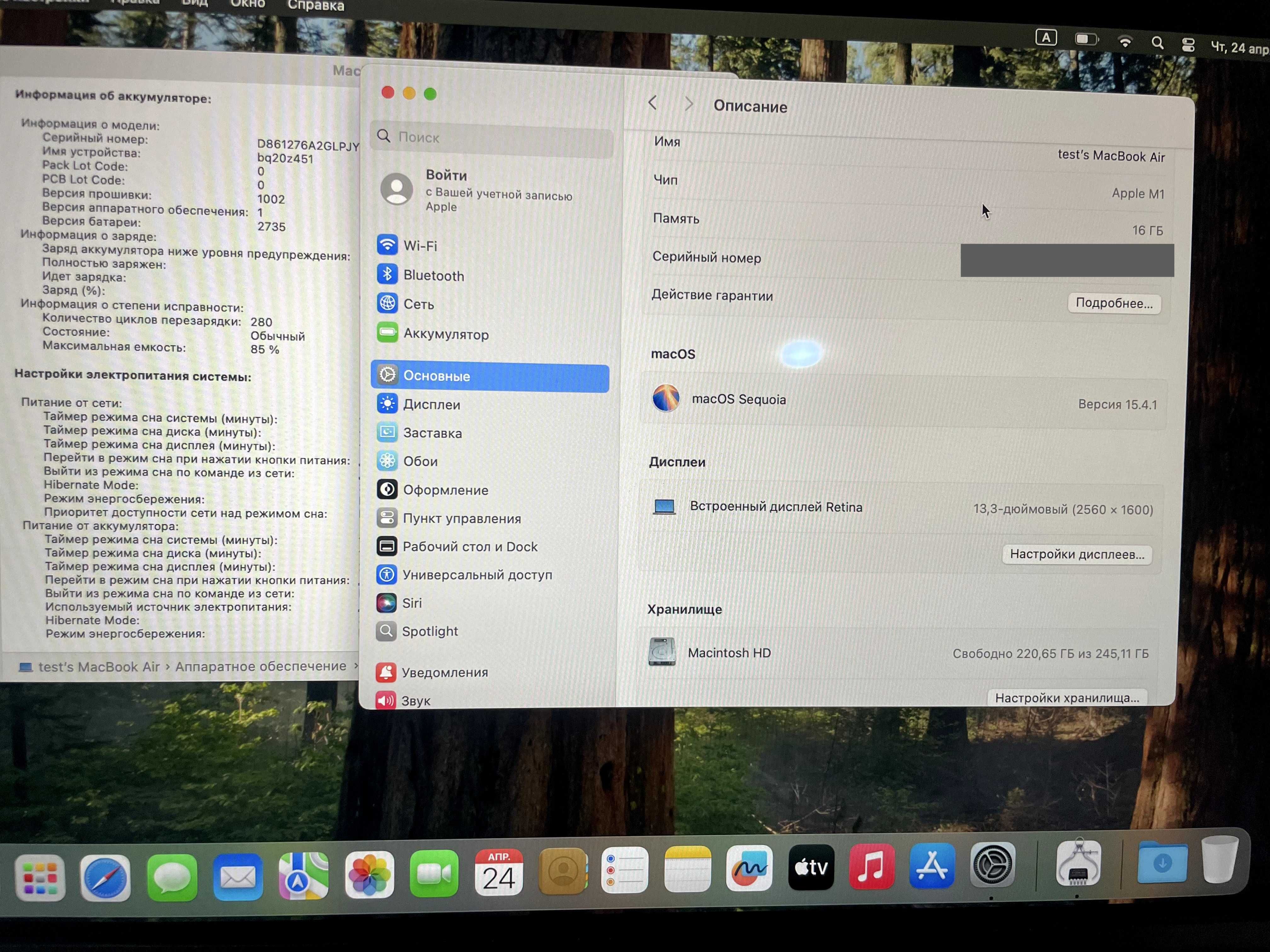
Task: Click battery serial D861276A2GLPJY value
Action: pyautogui.click(x=308, y=145)
